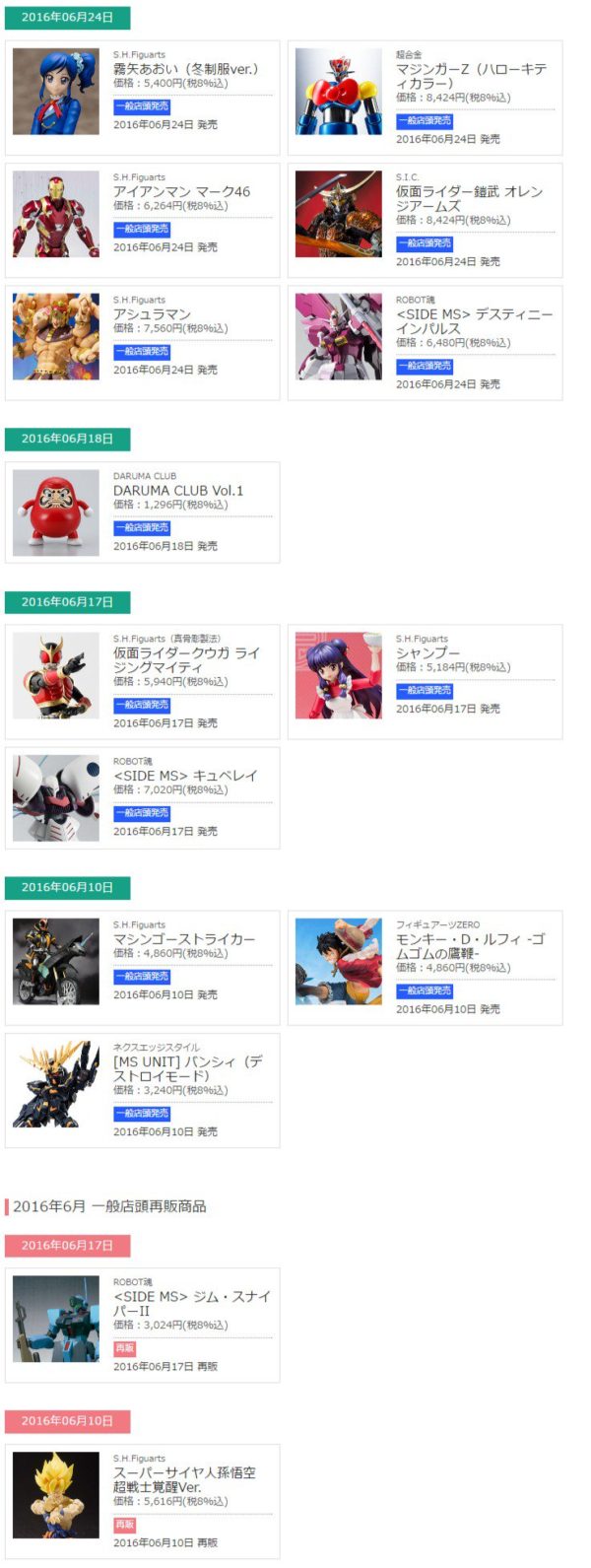Click 一般店頭発売 badge under 霧矢あおい
Image resolution: width=591 pixels, height=1568 pixels.
click(142, 106)
